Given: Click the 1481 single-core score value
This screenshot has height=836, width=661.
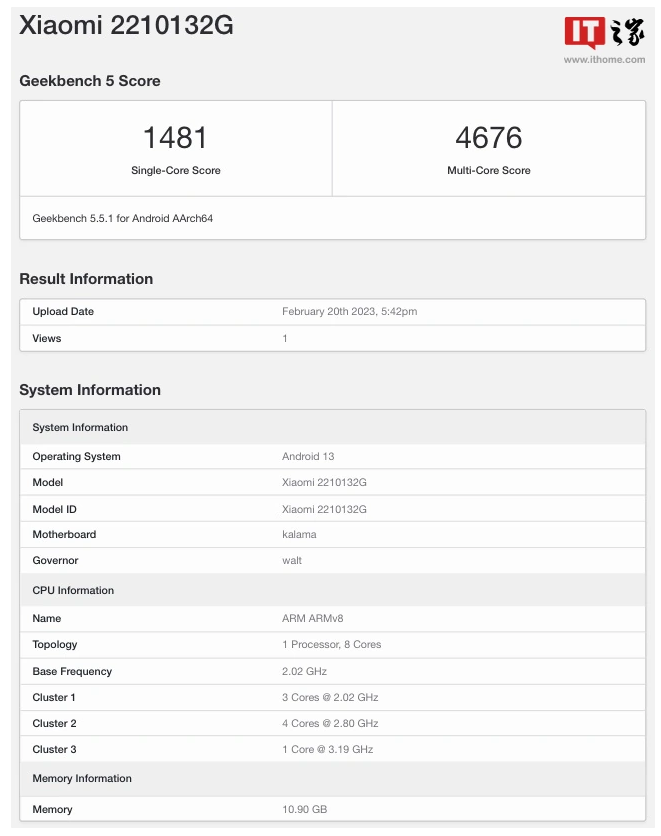Looking at the screenshot, I should 175,138.
